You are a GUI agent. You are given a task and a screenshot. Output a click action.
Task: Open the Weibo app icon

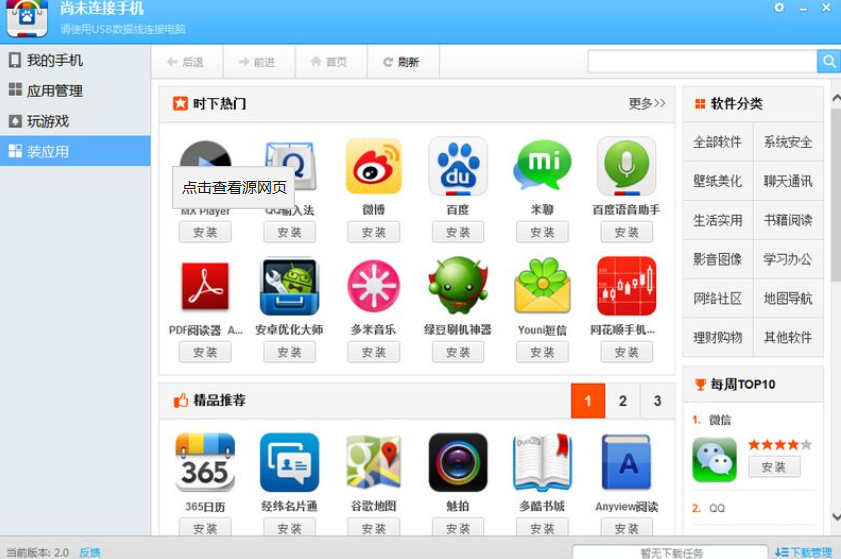pos(374,166)
